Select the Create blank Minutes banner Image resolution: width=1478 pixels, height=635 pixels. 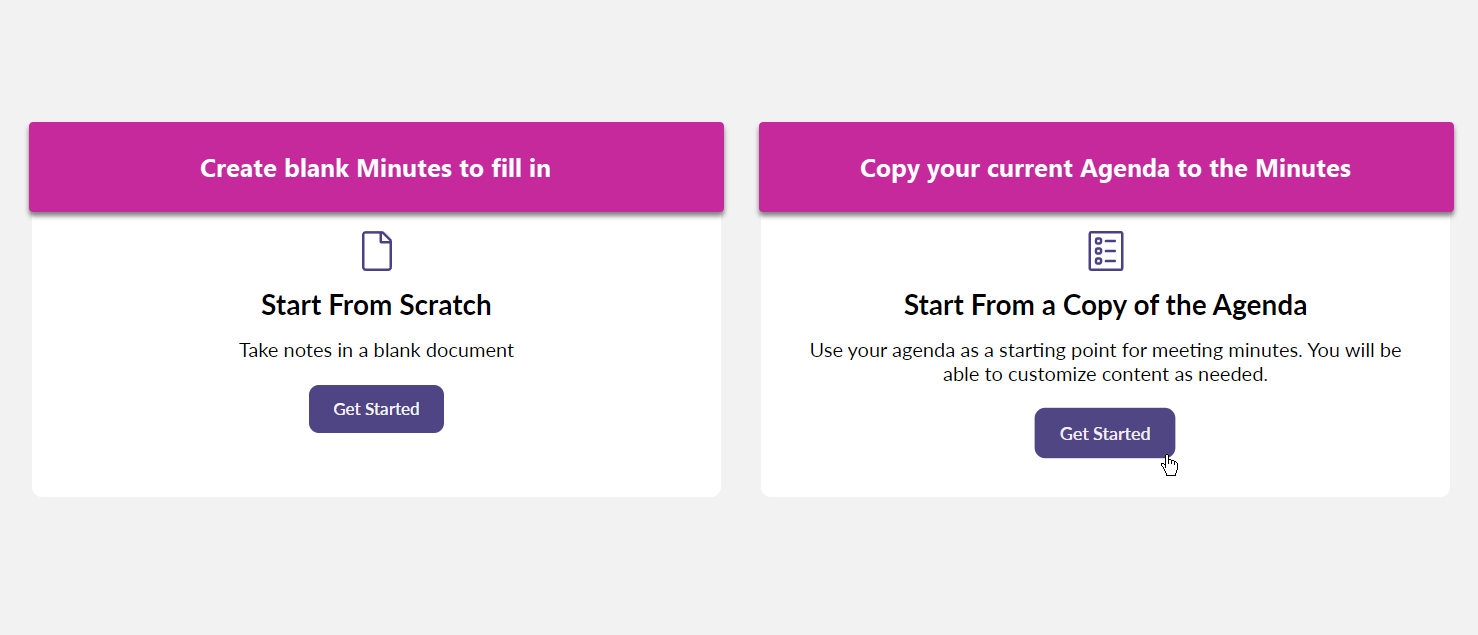point(376,167)
